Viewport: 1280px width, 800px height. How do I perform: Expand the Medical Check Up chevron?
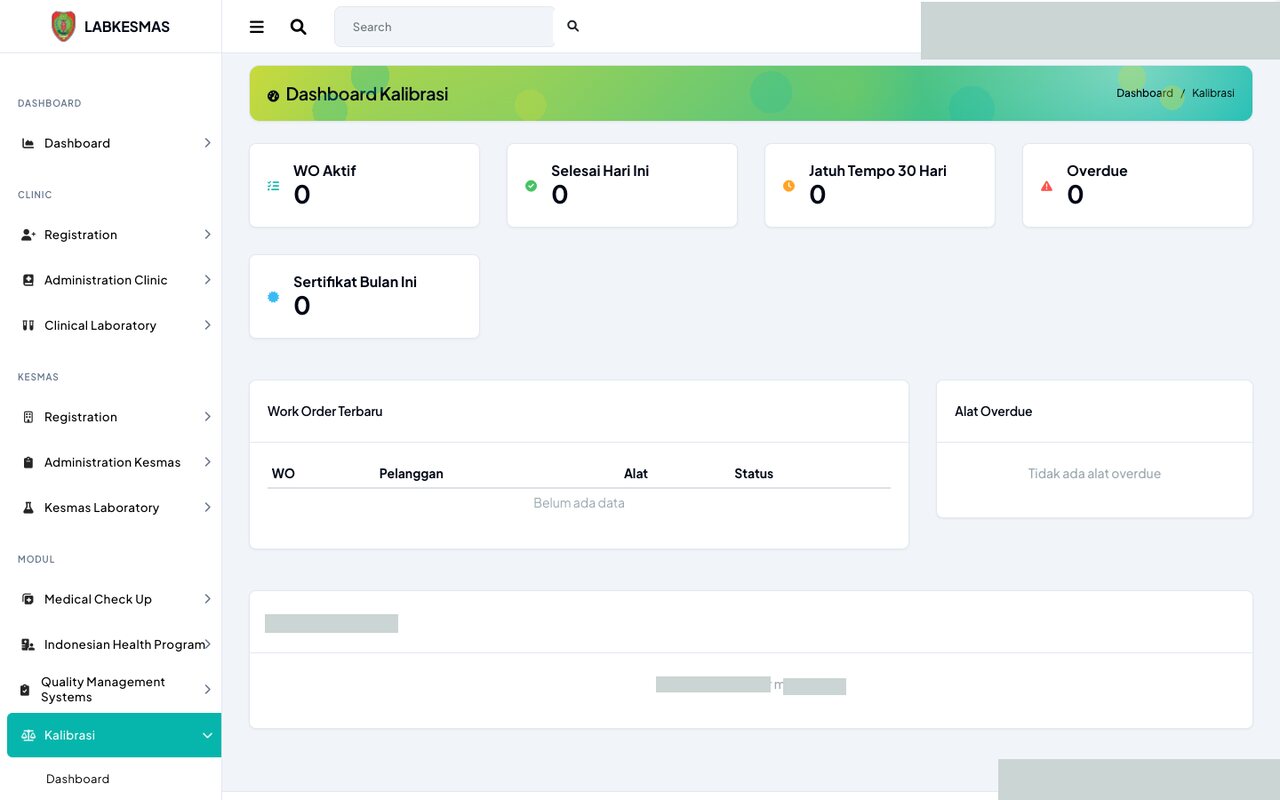click(x=207, y=599)
